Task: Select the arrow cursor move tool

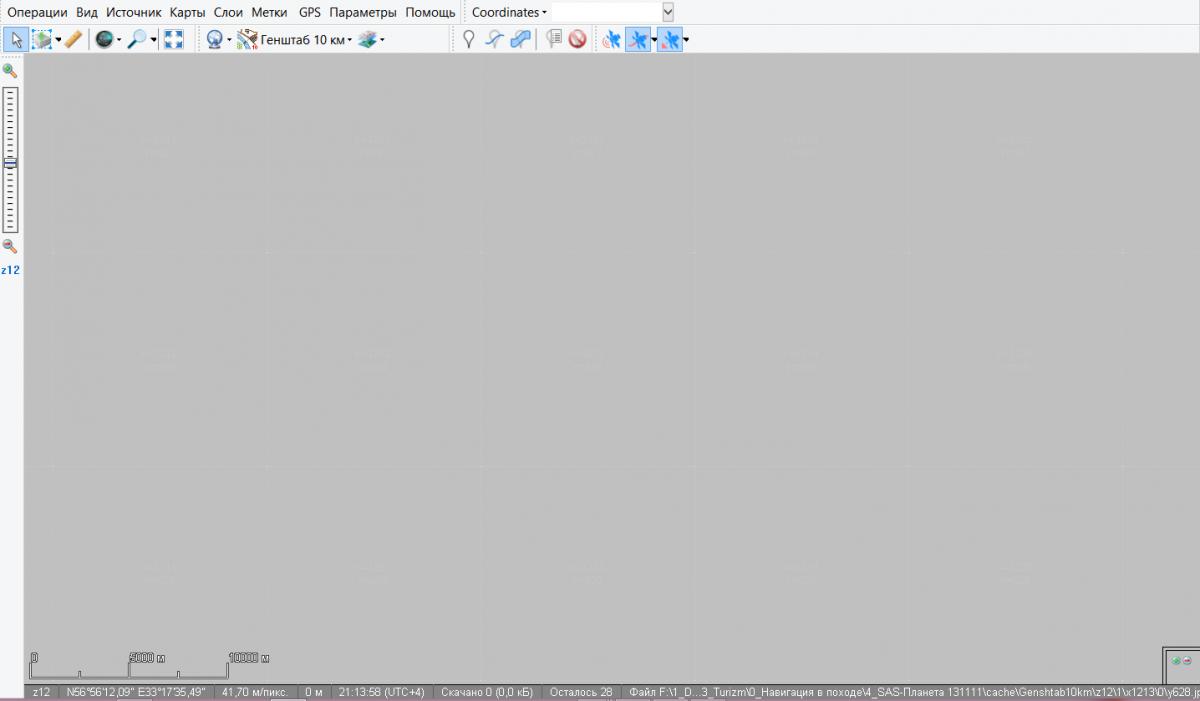Action: 16,40
